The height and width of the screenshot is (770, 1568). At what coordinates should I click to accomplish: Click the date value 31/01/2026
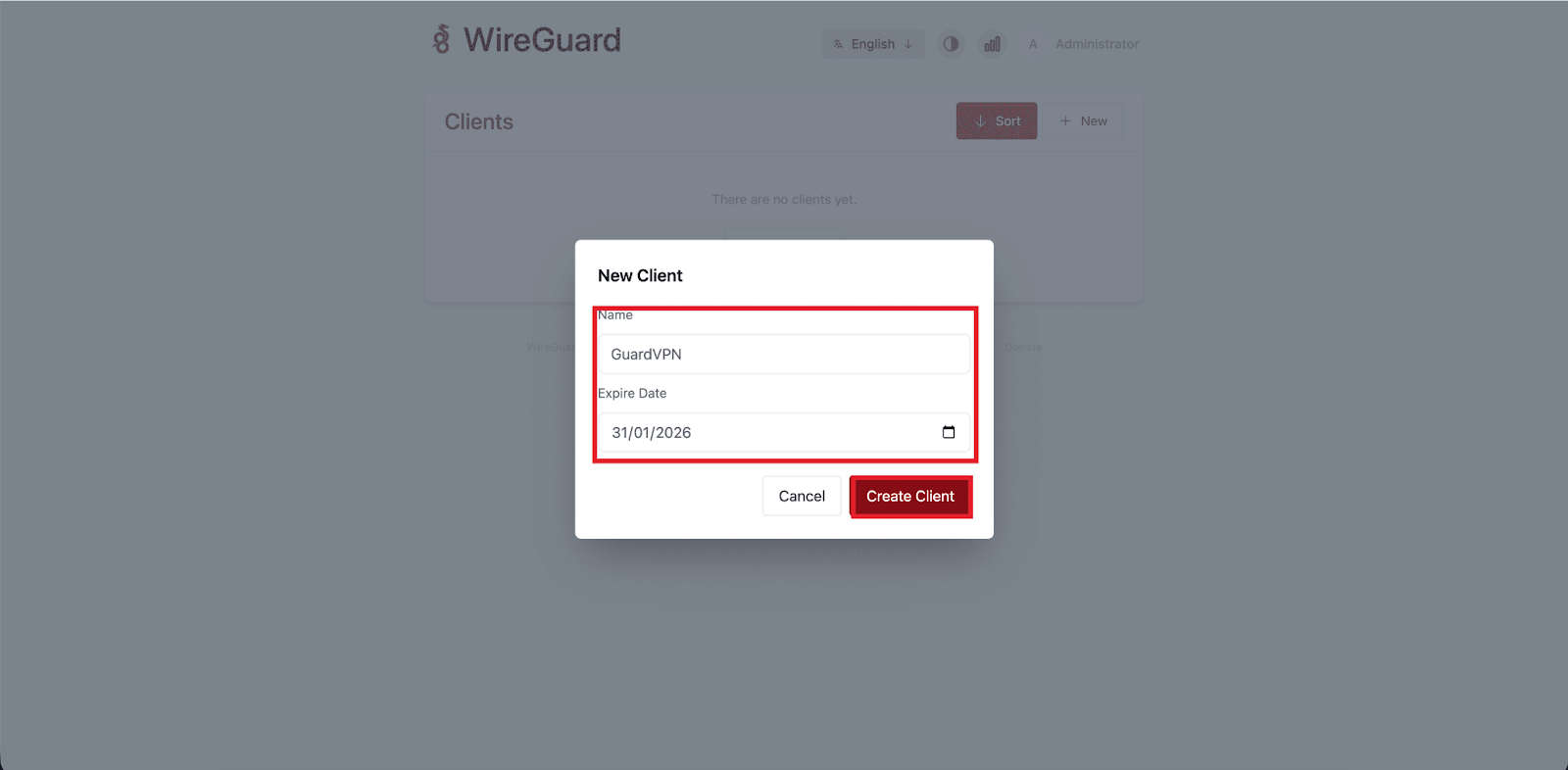[652, 431]
